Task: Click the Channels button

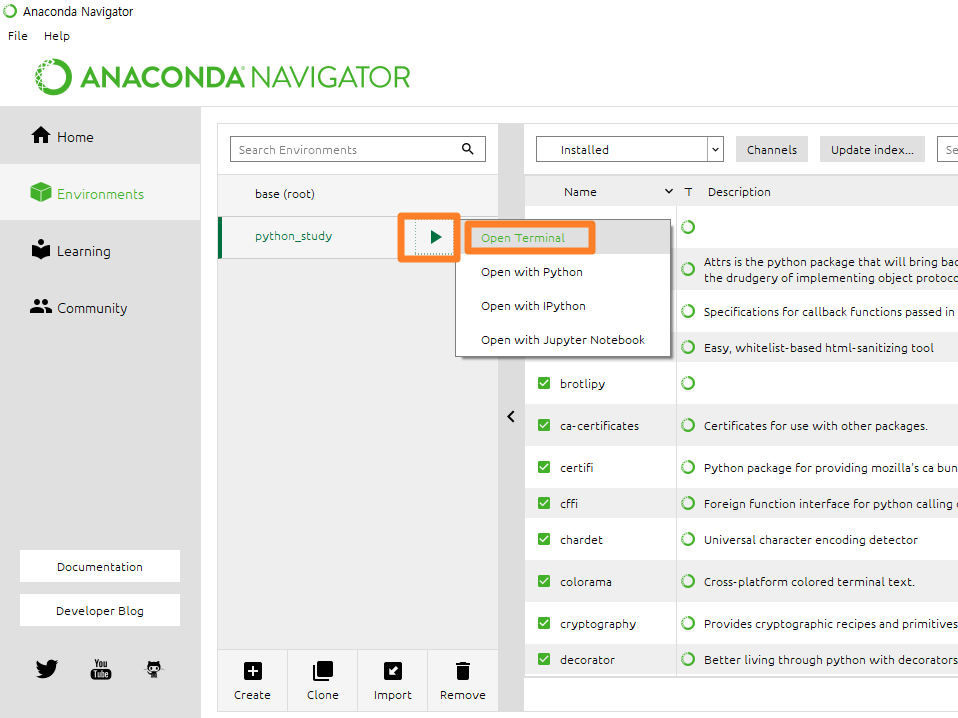Action: click(x=772, y=149)
